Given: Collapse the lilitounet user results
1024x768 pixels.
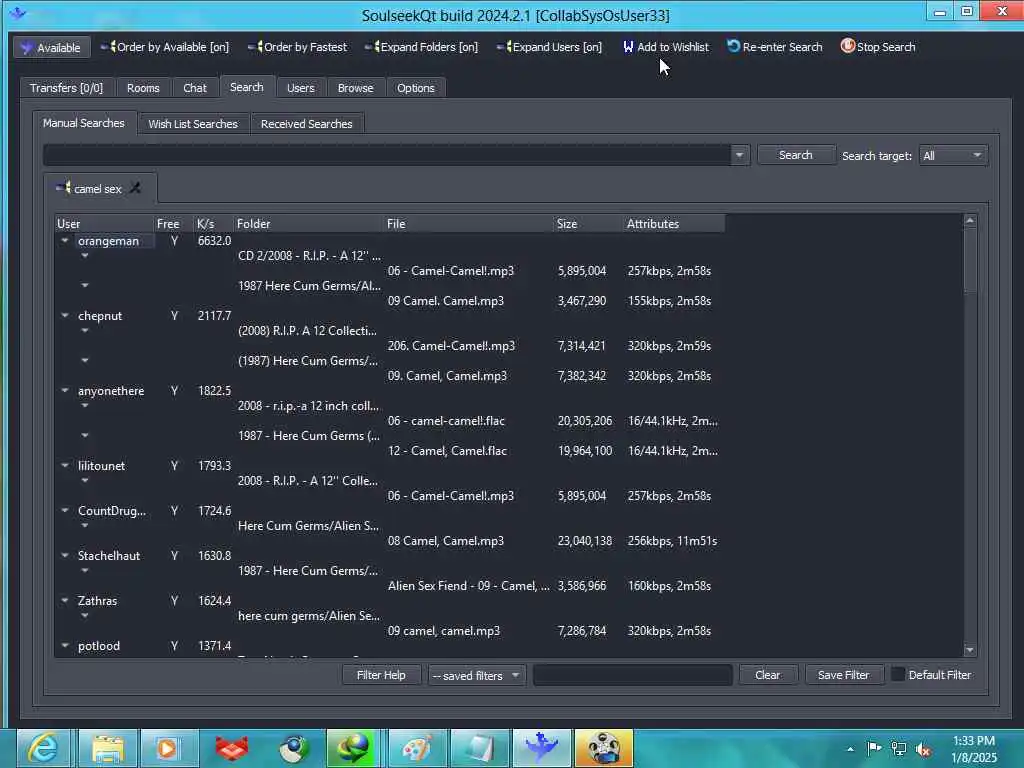Looking at the screenshot, I should (65, 466).
